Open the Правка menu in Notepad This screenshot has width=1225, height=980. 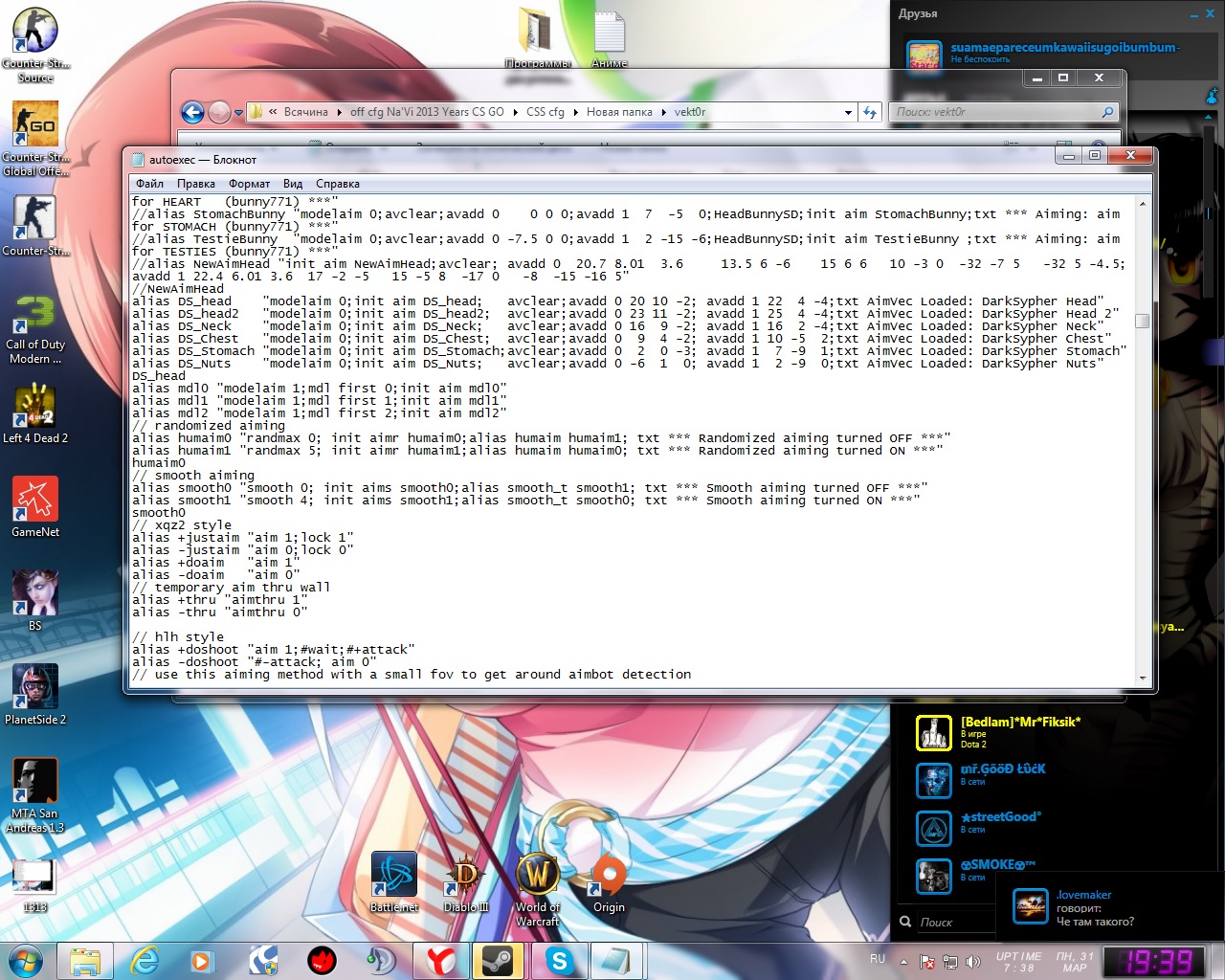[x=196, y=184]
